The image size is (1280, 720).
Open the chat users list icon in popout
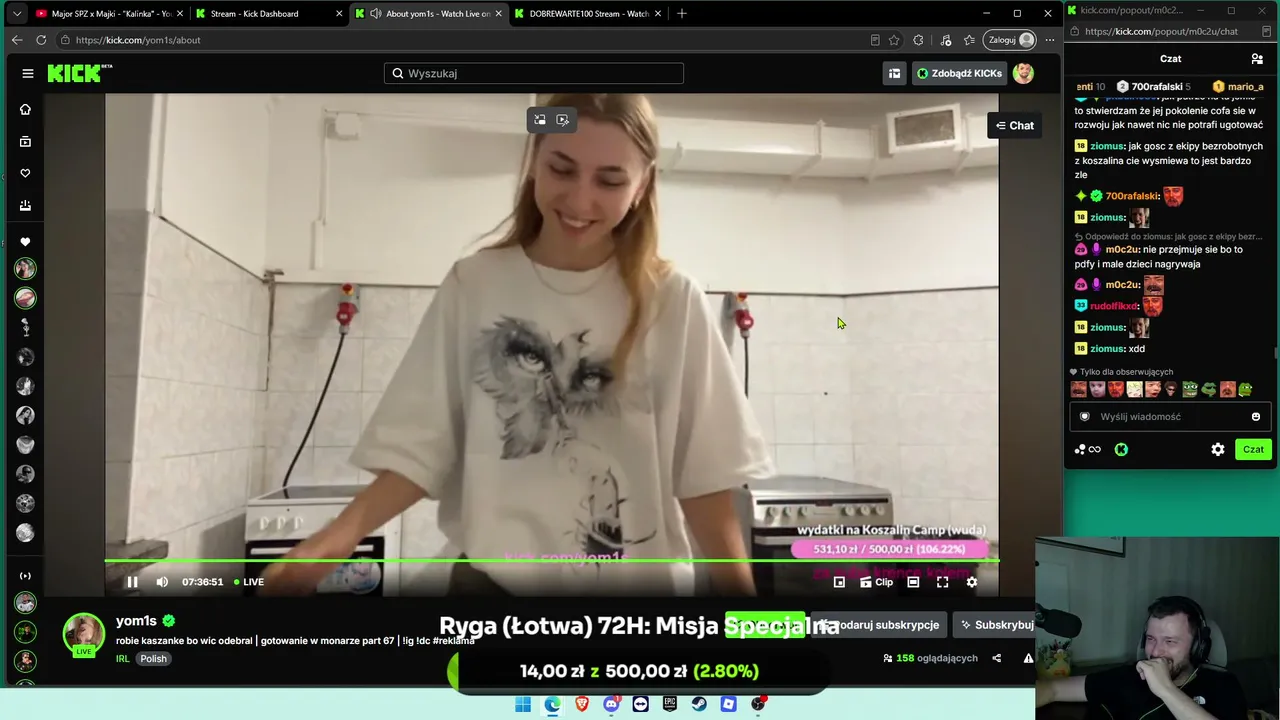1257,59
